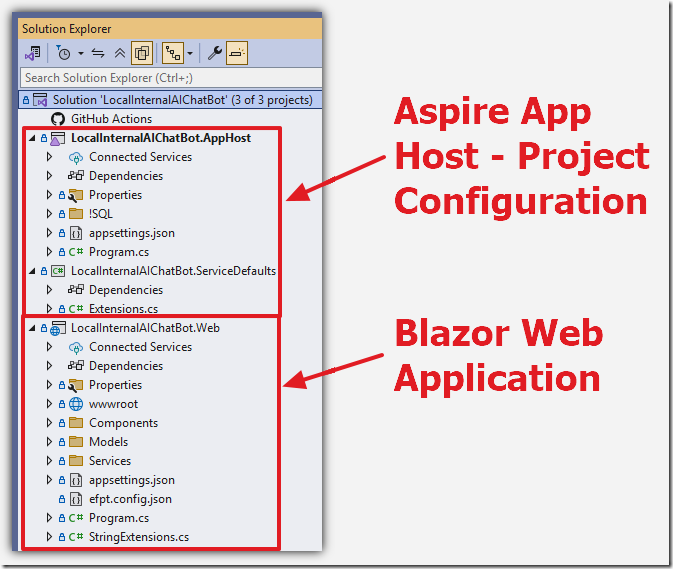Image resolution: width=673 pixels, height=569 pixels.
Task: Click StringExtensions.cs C# icon
Action: (x=76, y=537)
